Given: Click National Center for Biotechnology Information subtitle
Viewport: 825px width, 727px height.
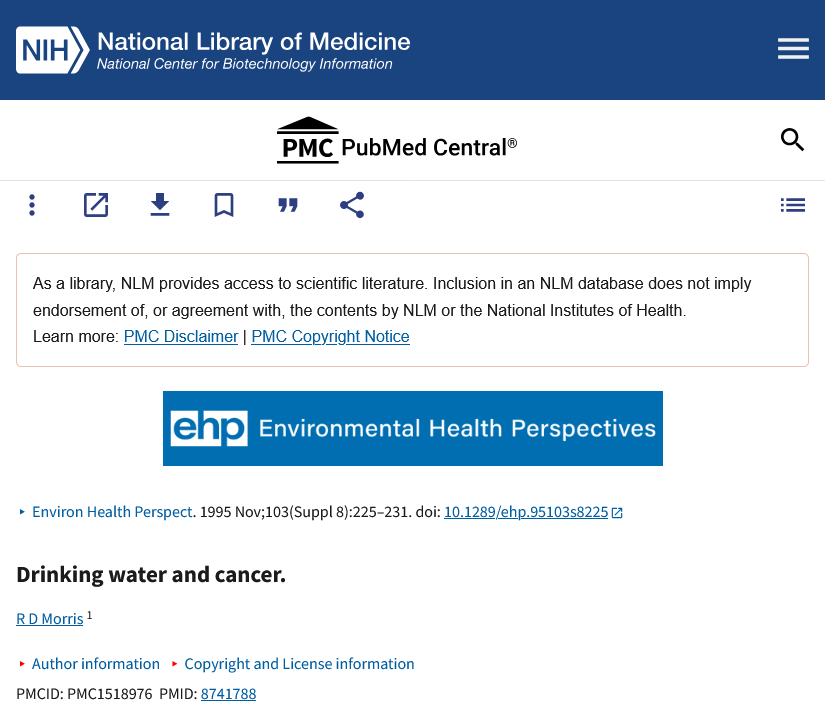Looking at the screenshot, I should click(245, 64).
